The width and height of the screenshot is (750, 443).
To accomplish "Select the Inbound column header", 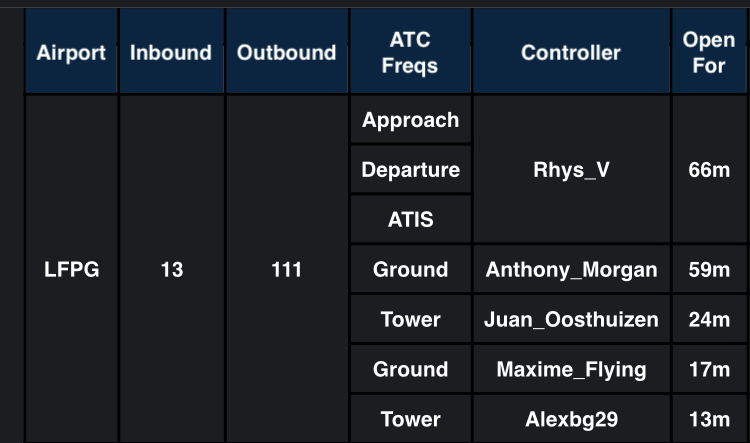I will [171, 53].
